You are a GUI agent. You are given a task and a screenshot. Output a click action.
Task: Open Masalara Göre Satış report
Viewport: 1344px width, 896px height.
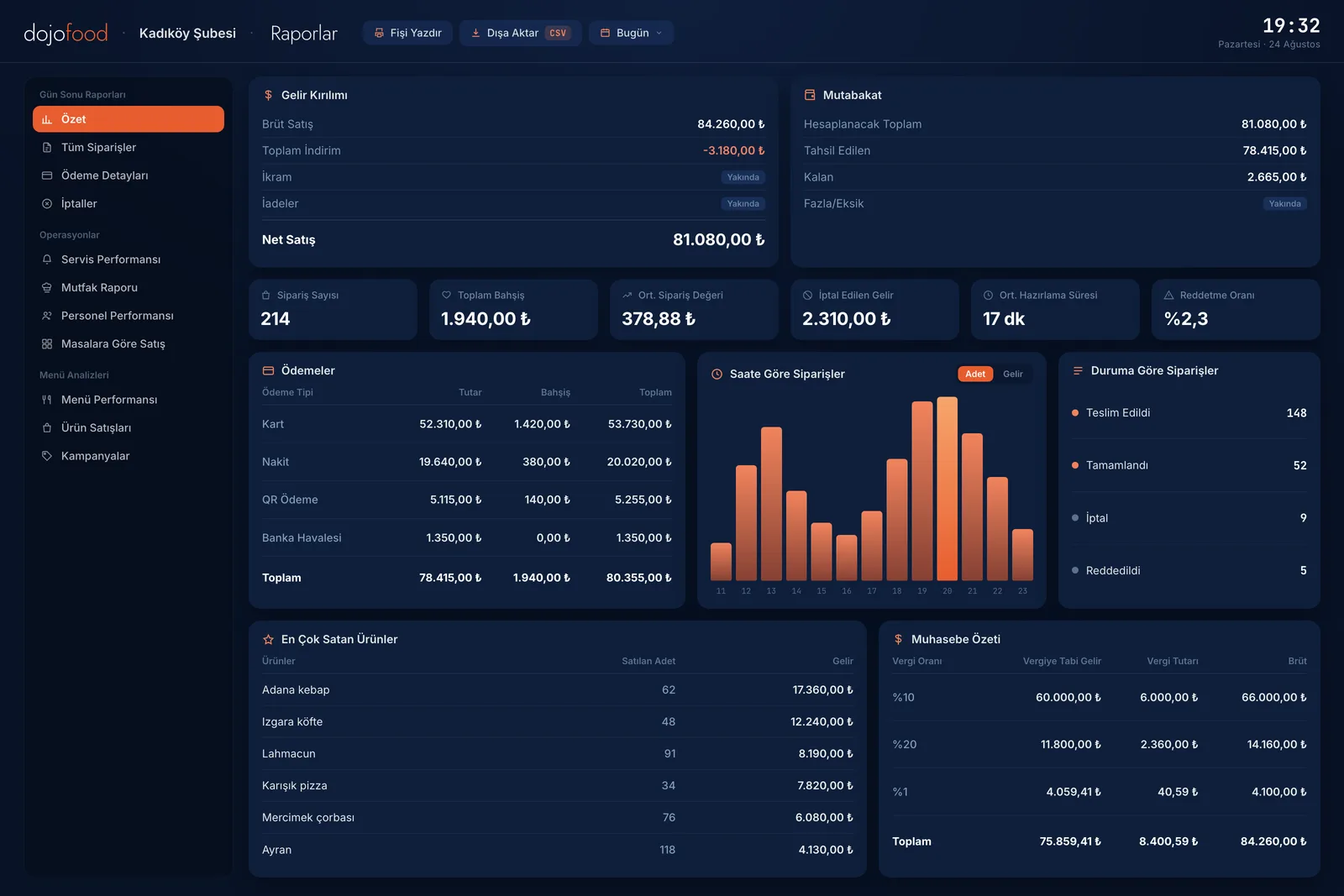coord(129,343)
